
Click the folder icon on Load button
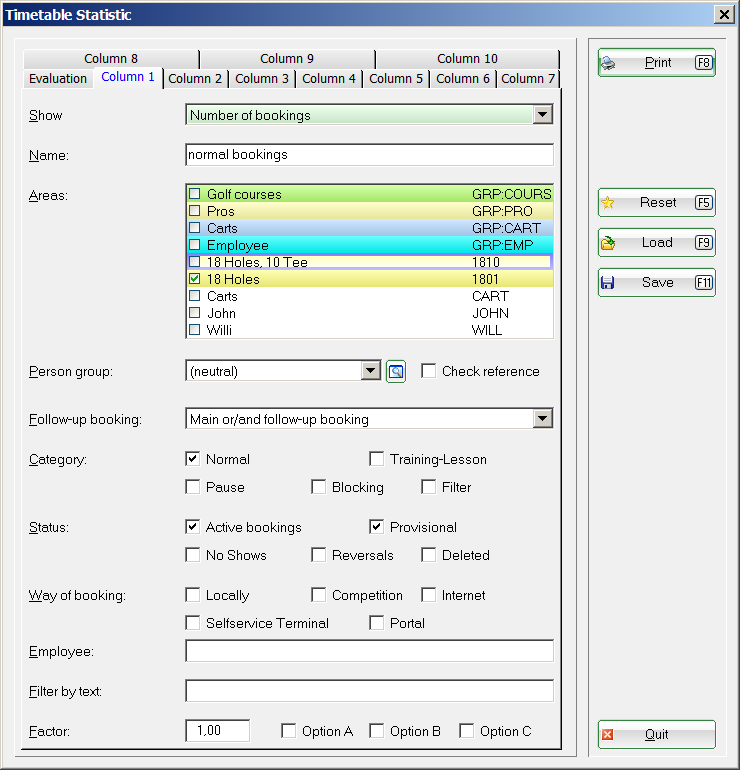click(x=608, y=243)
